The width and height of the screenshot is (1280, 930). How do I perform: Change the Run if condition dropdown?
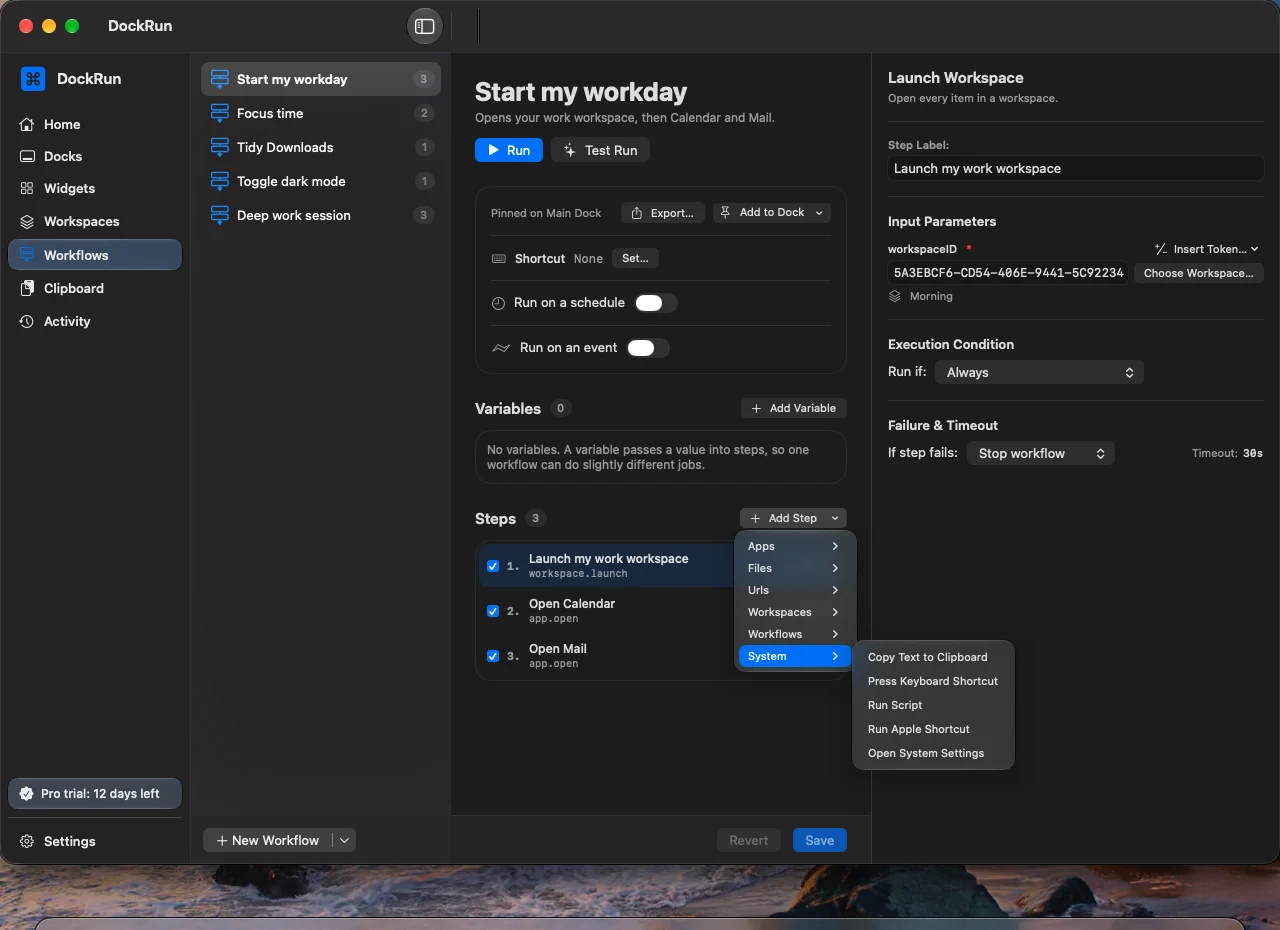[1039, 372]
